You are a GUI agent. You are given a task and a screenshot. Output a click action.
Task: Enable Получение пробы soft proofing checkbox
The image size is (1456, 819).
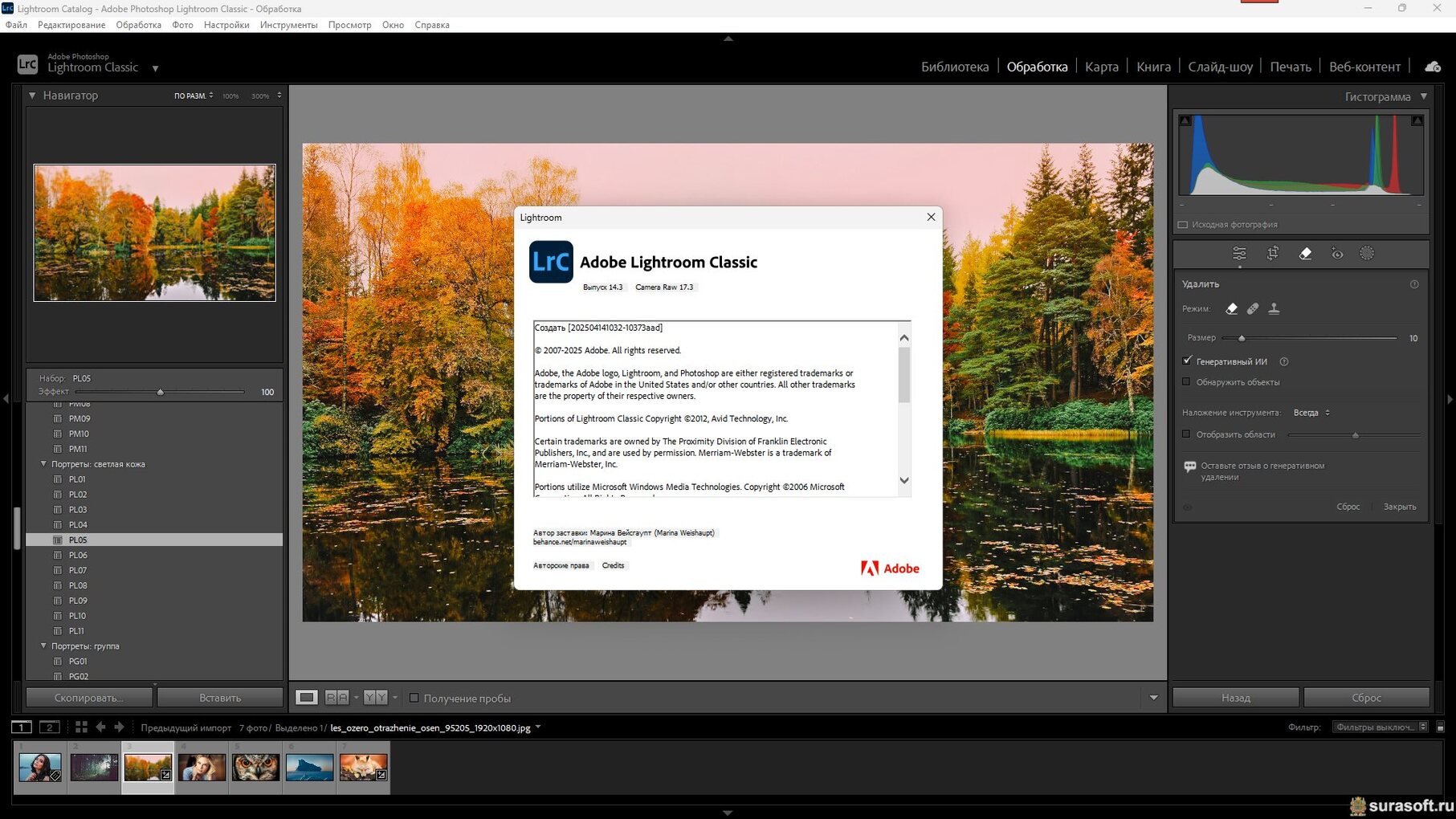(414, 698)
